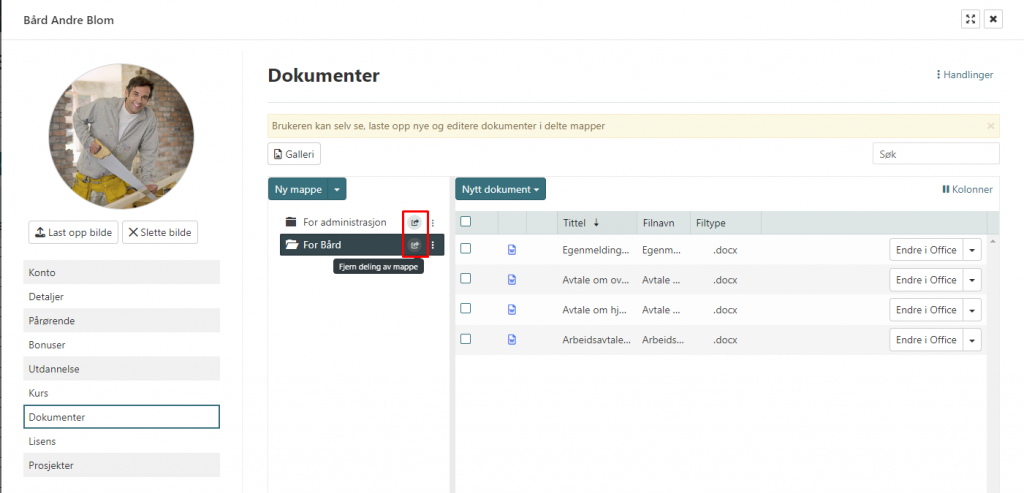
Task: Click share icon on For administrasjon folder
Action: (414, 222)
